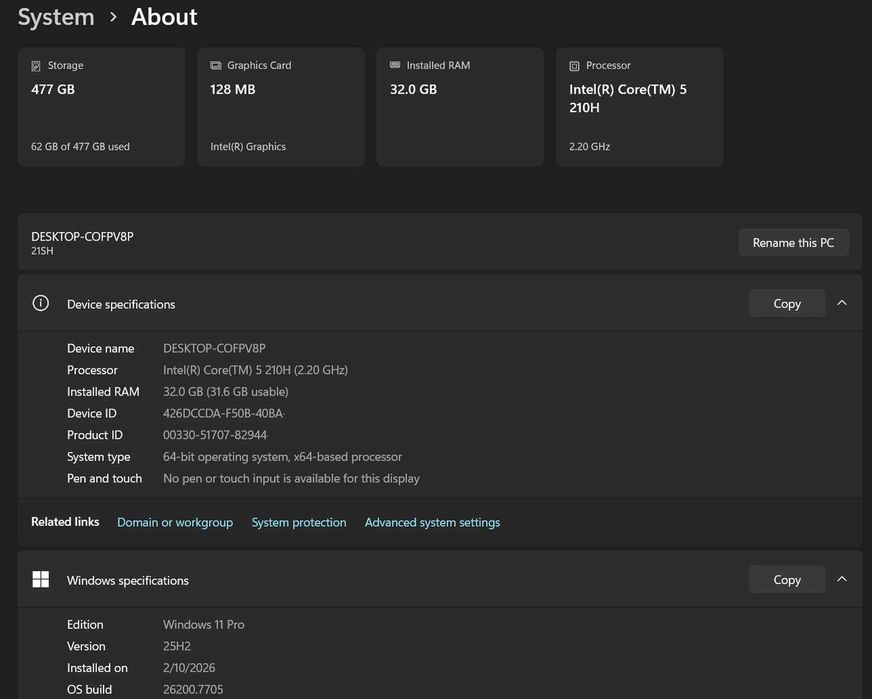Viewport: 872px width, 699px height.
Task: Open the Installed RAM 32.0 GB card
Action: pos(460,107)
